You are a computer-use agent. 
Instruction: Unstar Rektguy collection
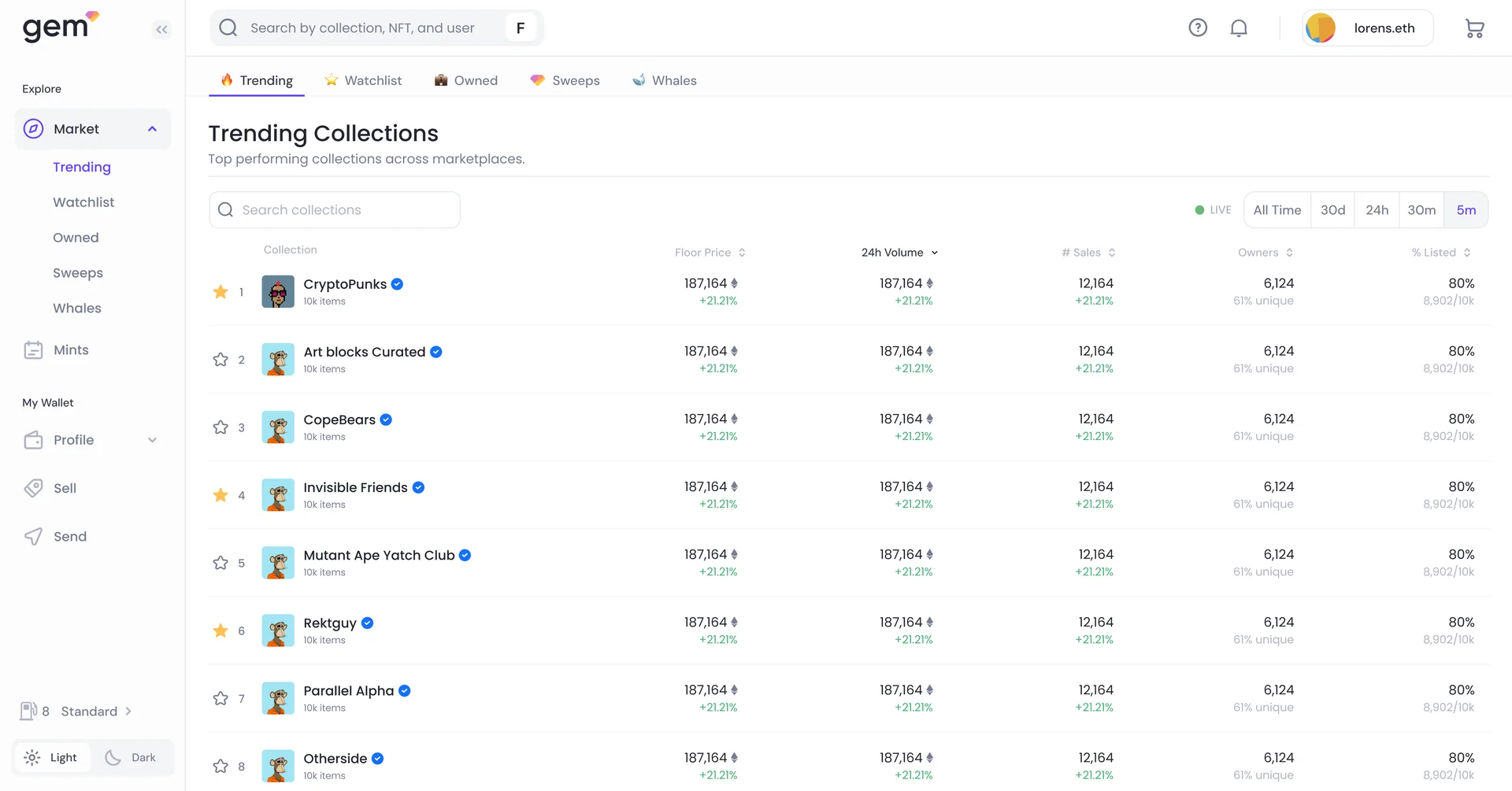pyautogui.click(x=220, y=630)
